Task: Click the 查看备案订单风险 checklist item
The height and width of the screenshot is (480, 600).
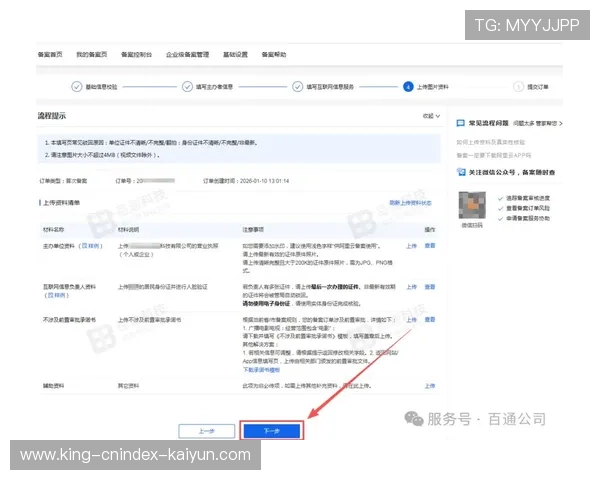Action: (528, 208)
